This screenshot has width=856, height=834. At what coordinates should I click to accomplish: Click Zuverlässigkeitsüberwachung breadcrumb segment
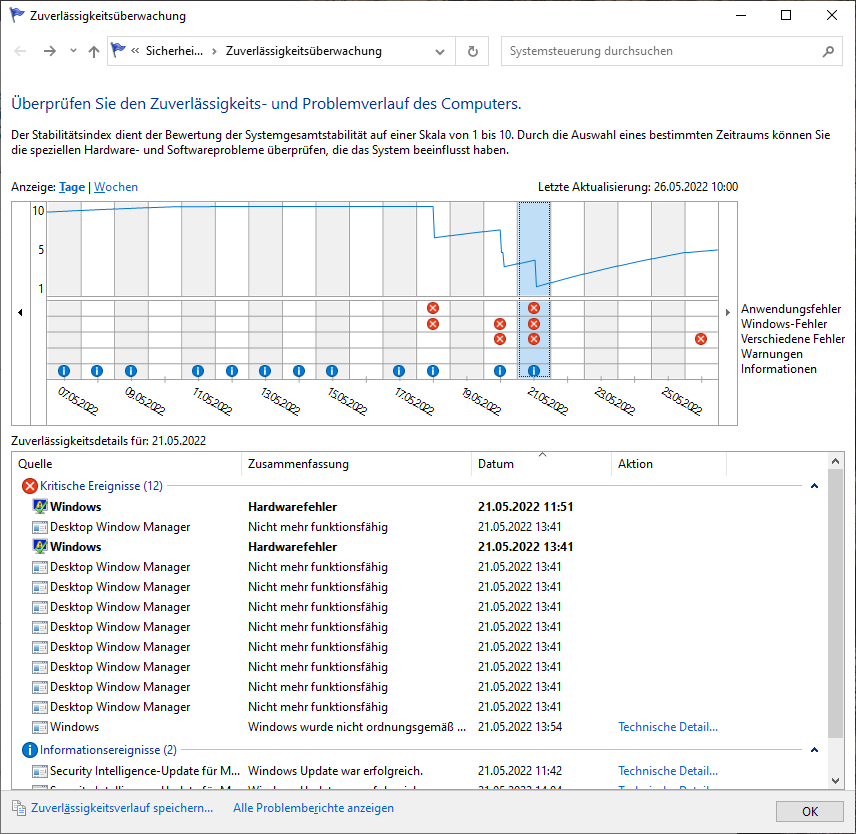pos(304,51)
